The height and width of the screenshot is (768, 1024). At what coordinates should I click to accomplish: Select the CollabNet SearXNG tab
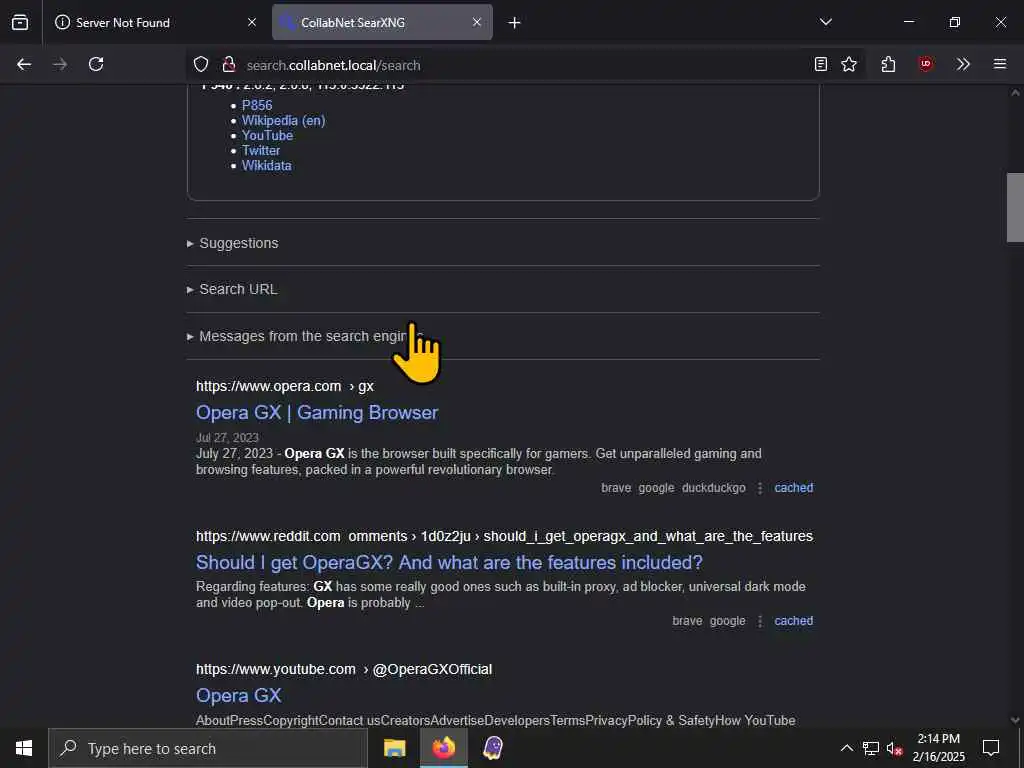click(382, 22)
